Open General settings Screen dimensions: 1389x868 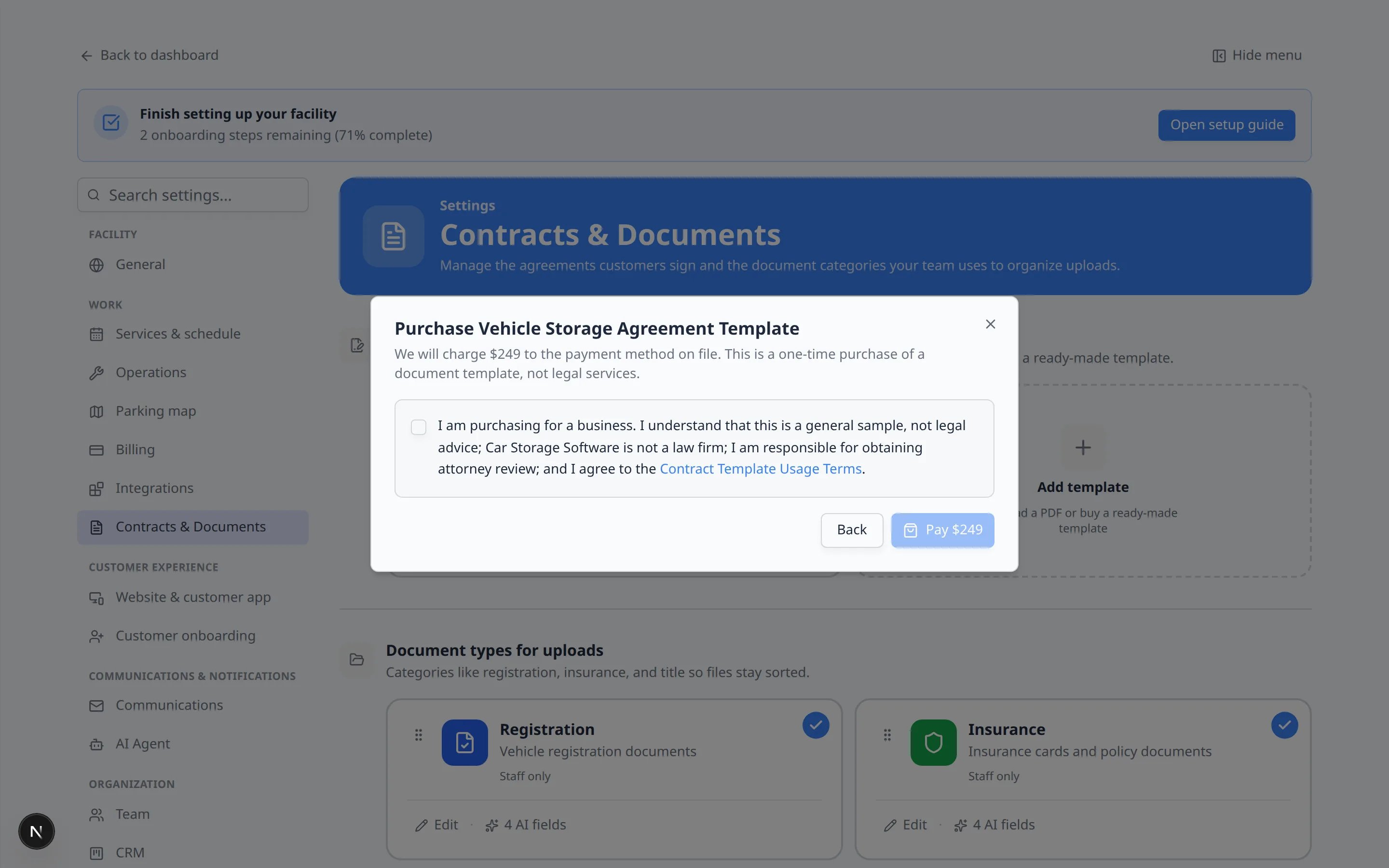point(193,265)
